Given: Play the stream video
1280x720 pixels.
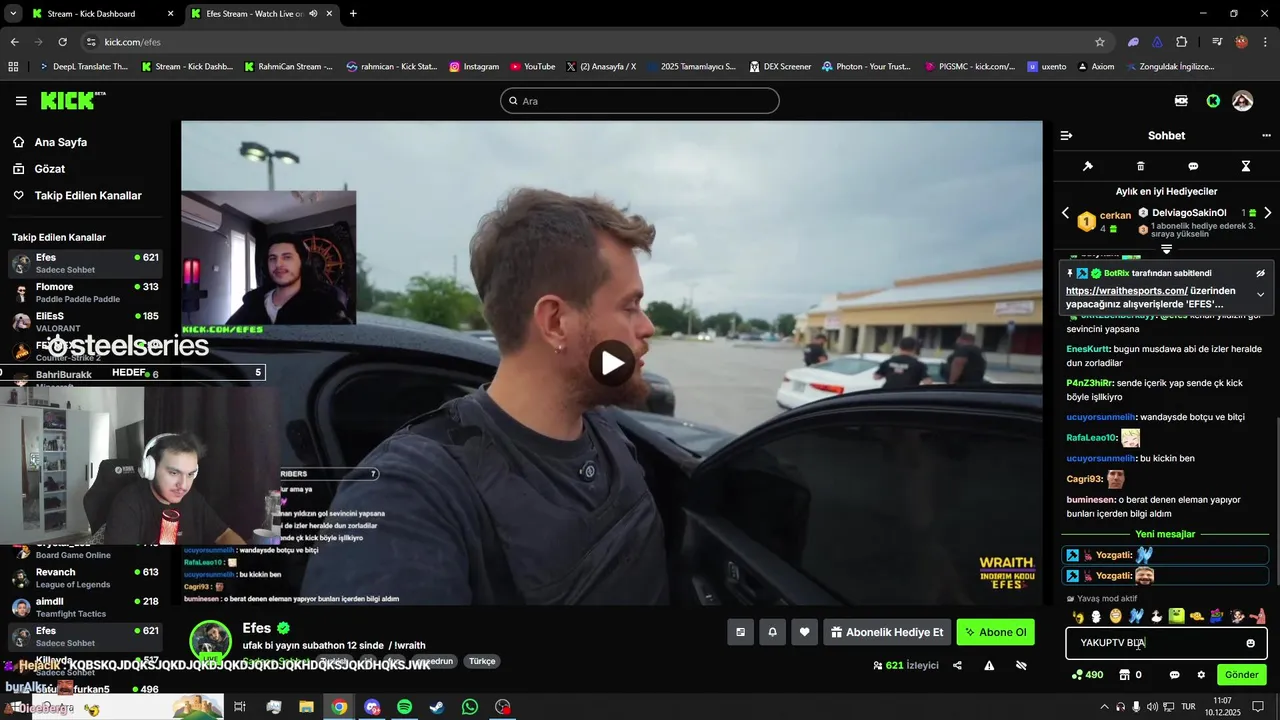Looking at the screenshot, I should tap(612, 362).
